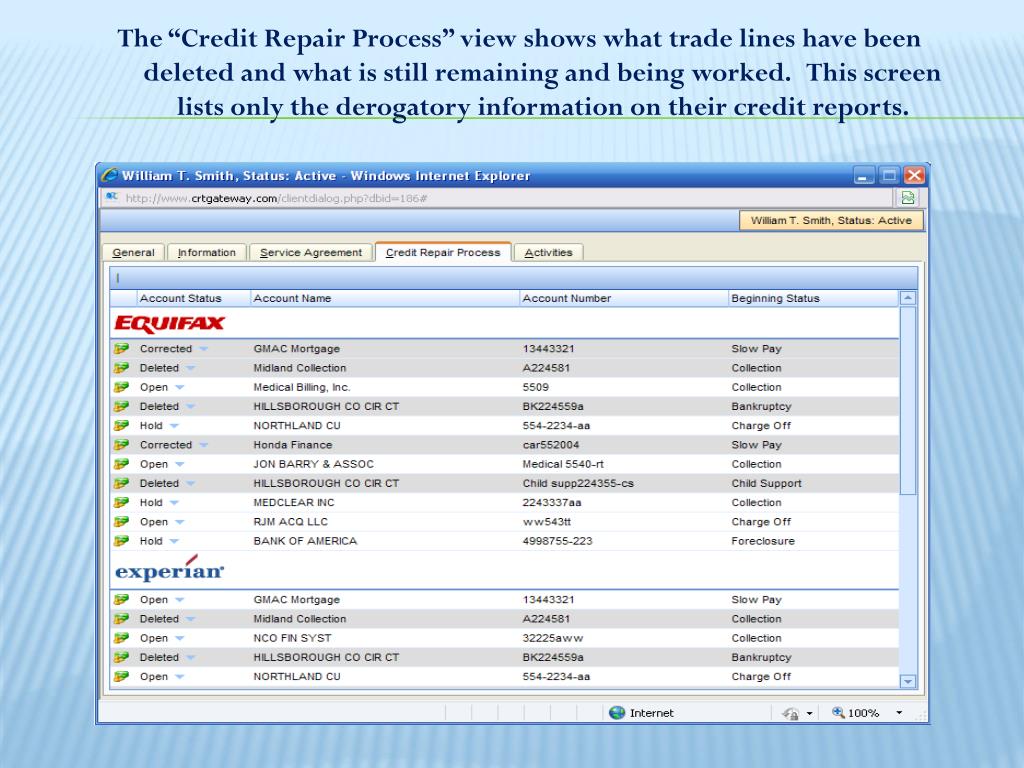1024x768 pixels.
Task: Click the scrollbar up arrow
Action: click(908, 298)
